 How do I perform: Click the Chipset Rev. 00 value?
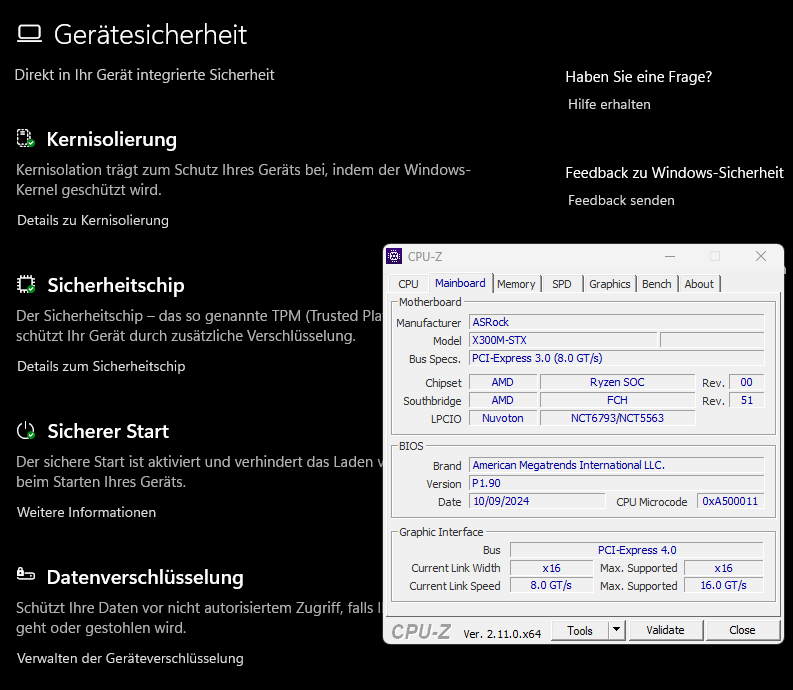click(746, 382)
